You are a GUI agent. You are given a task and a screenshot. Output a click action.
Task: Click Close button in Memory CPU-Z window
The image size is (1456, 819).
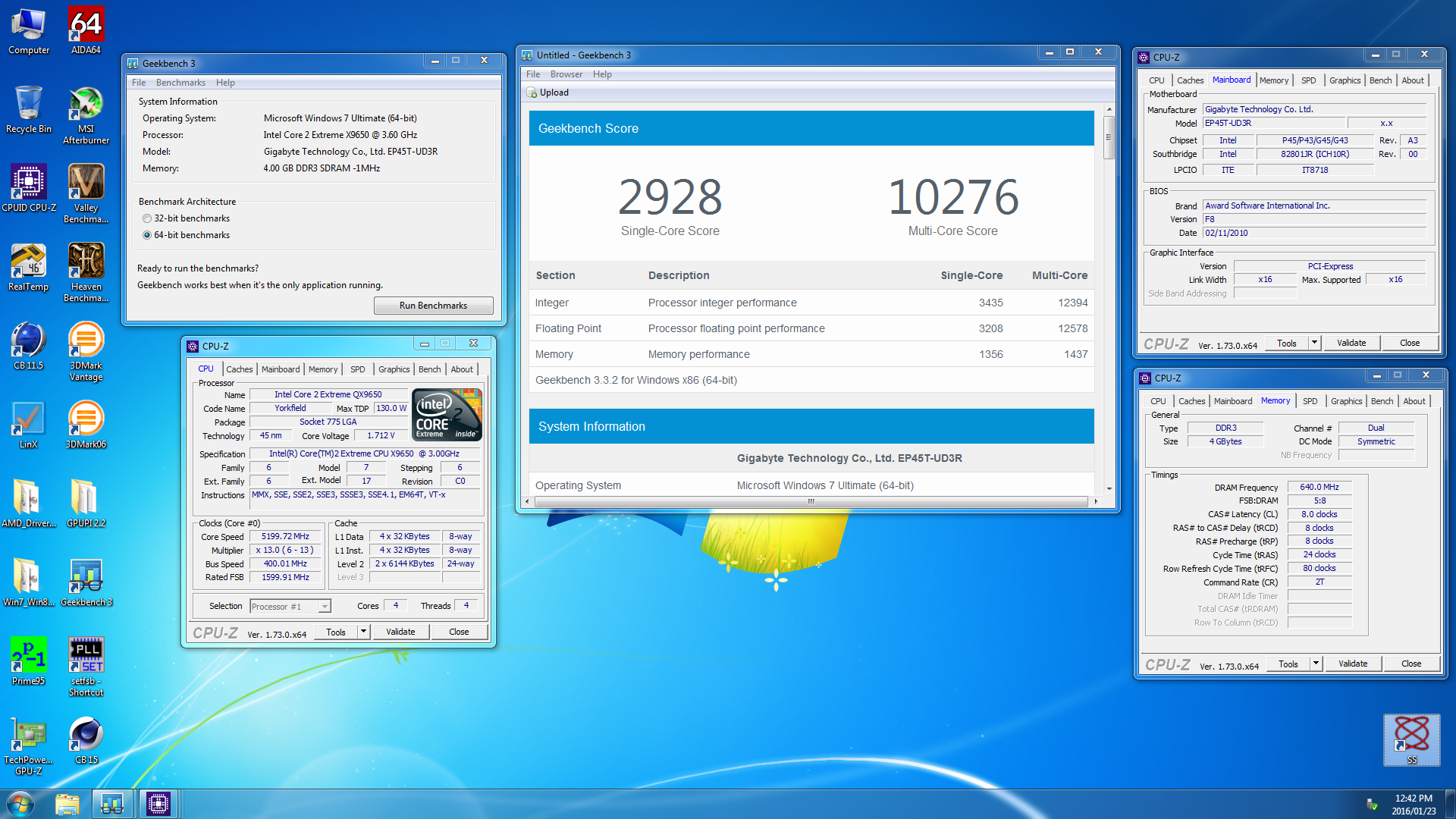tap(1411, 664)
